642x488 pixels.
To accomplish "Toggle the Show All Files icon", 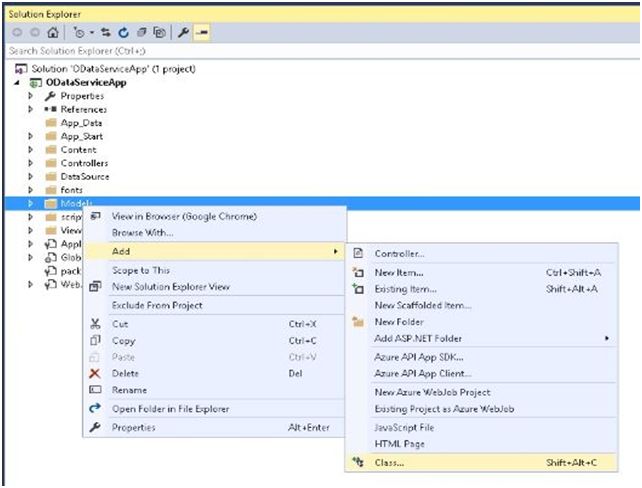I will click(159, 32).
